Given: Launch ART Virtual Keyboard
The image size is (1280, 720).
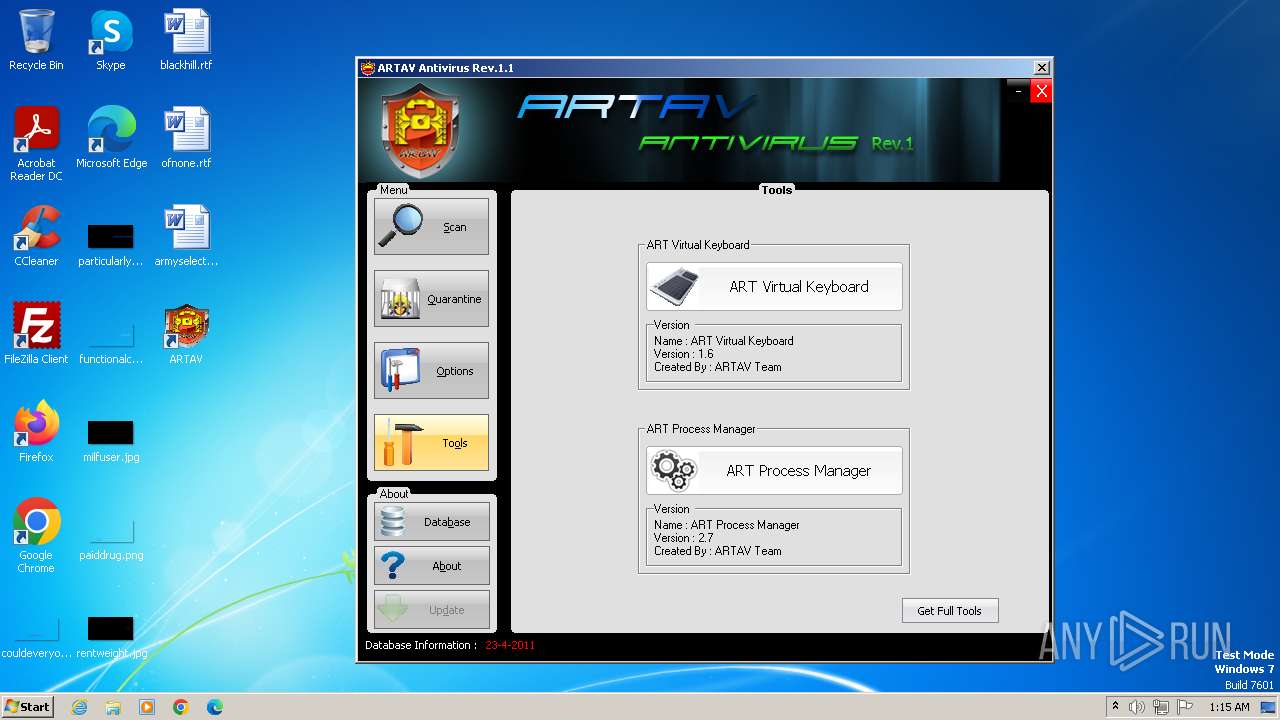Looking at the screenshot, I should (774, 287).
